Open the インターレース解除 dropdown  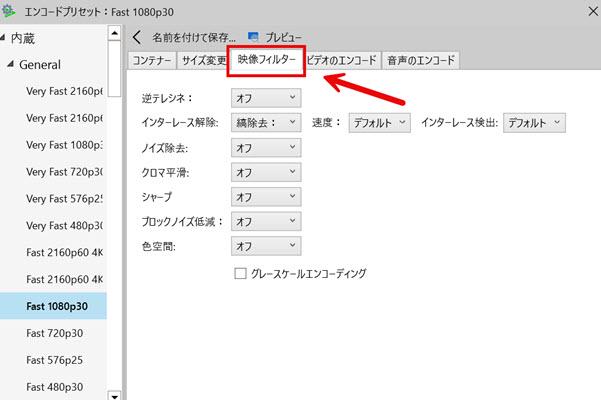[265, 122]
